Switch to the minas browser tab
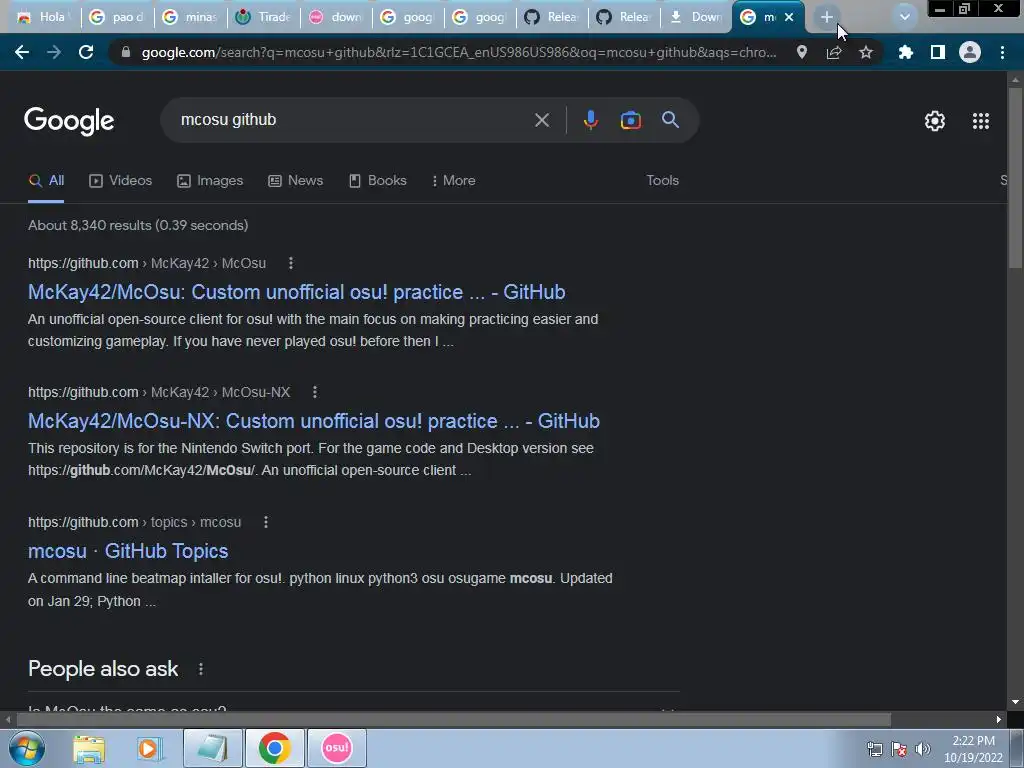The image size is (1024, 768). (190, 17)
